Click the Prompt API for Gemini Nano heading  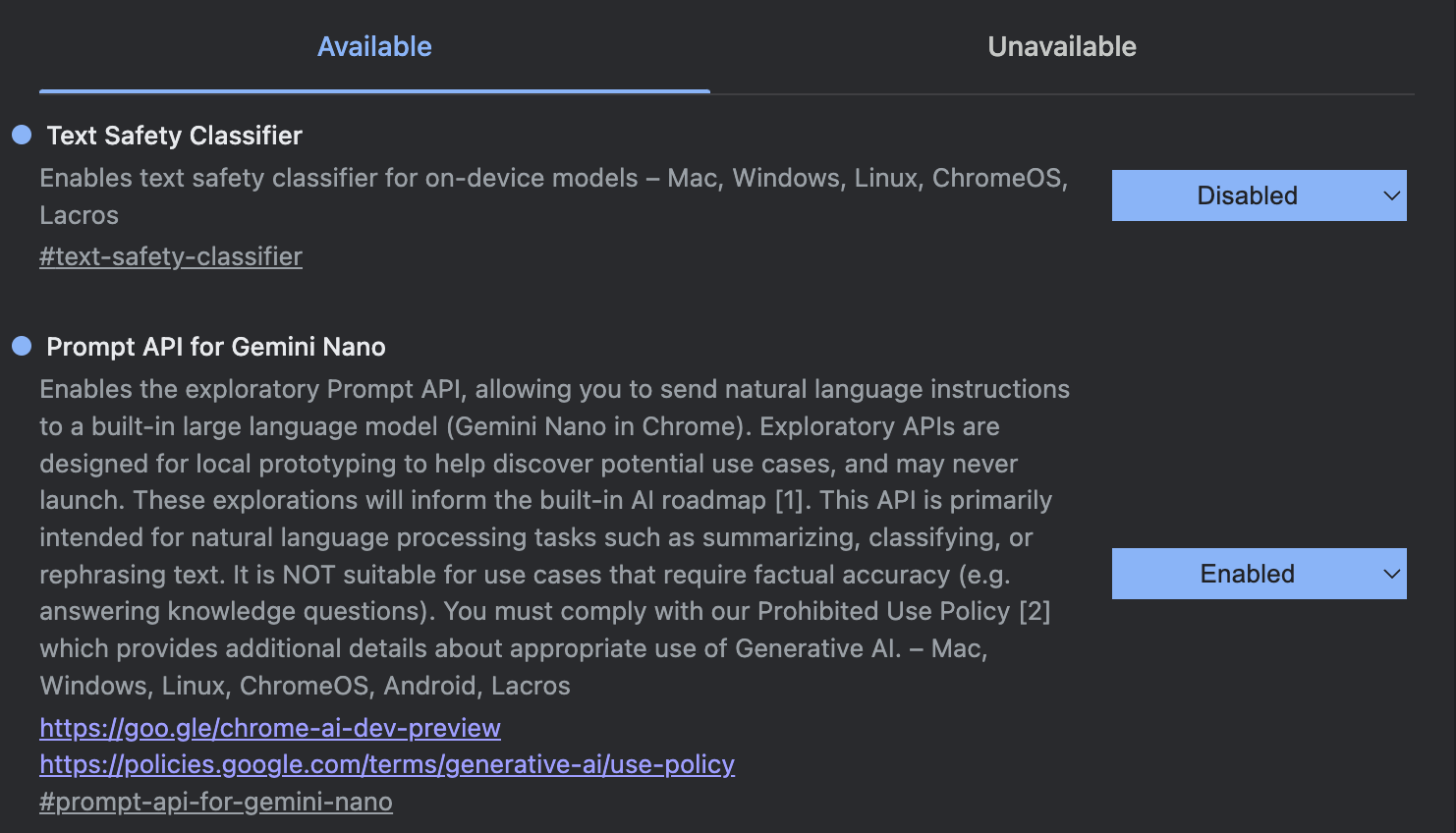point(216,347)
